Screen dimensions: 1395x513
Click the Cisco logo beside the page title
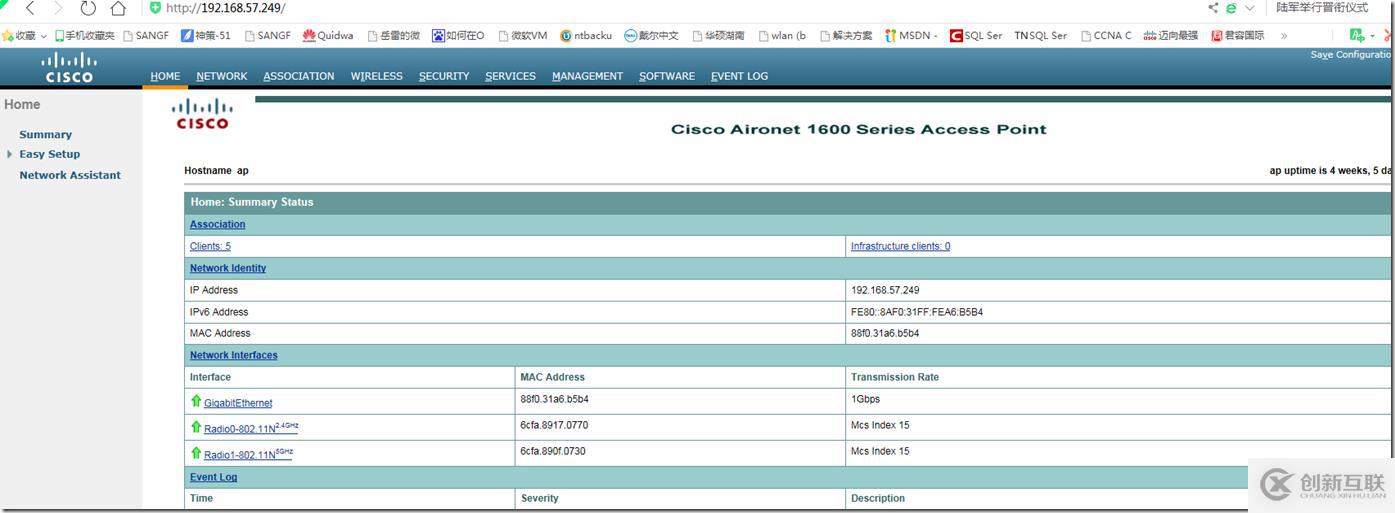[x=202, y=114]
